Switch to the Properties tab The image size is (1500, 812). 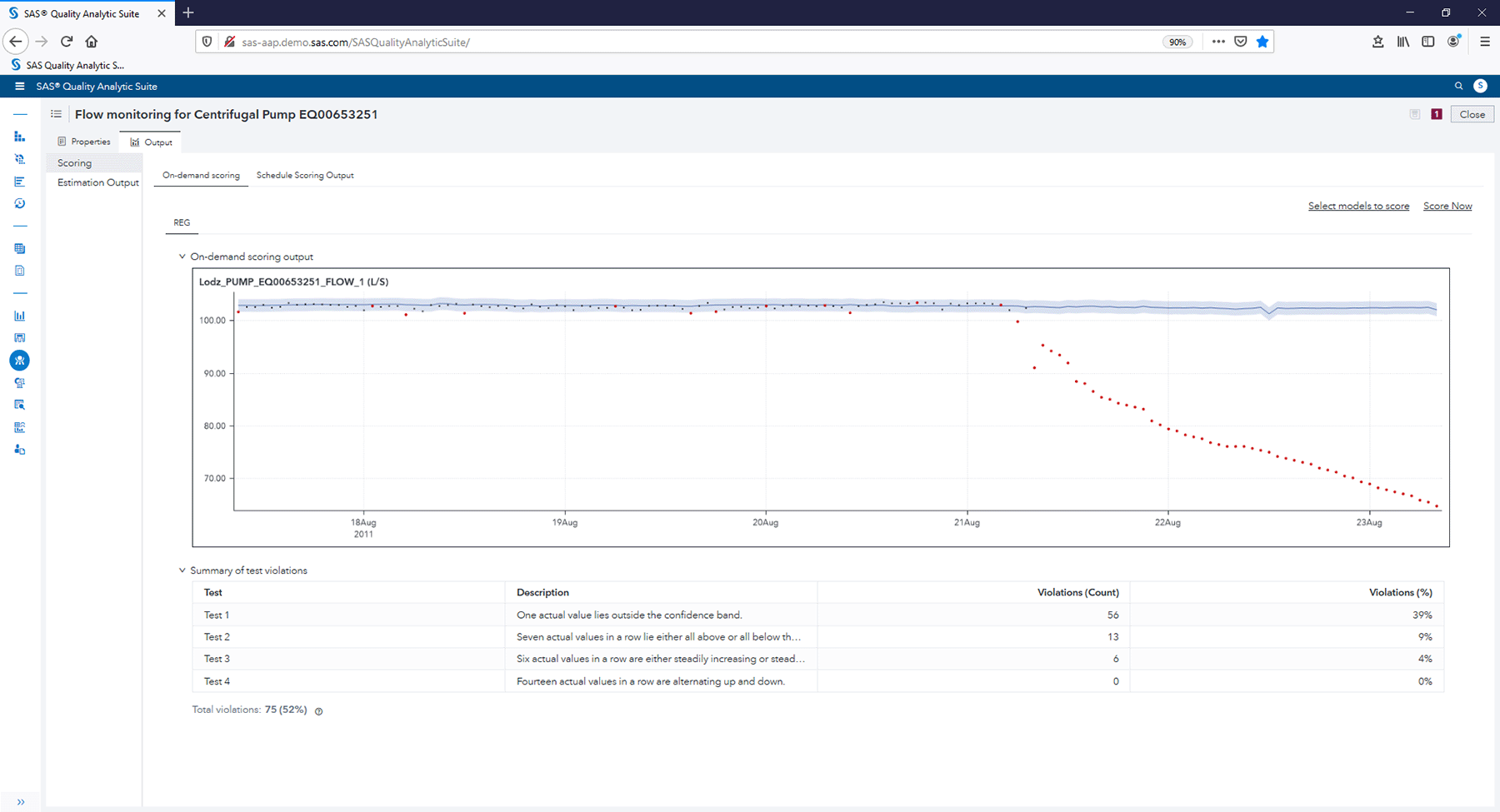83,142
